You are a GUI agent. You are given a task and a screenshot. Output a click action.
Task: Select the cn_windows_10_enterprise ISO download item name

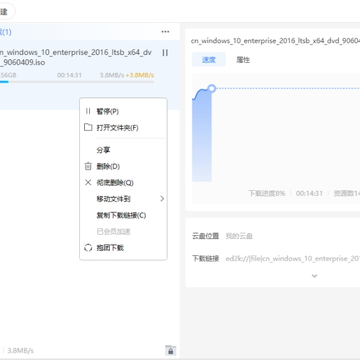pyautogui.click(x=75, y=57)
